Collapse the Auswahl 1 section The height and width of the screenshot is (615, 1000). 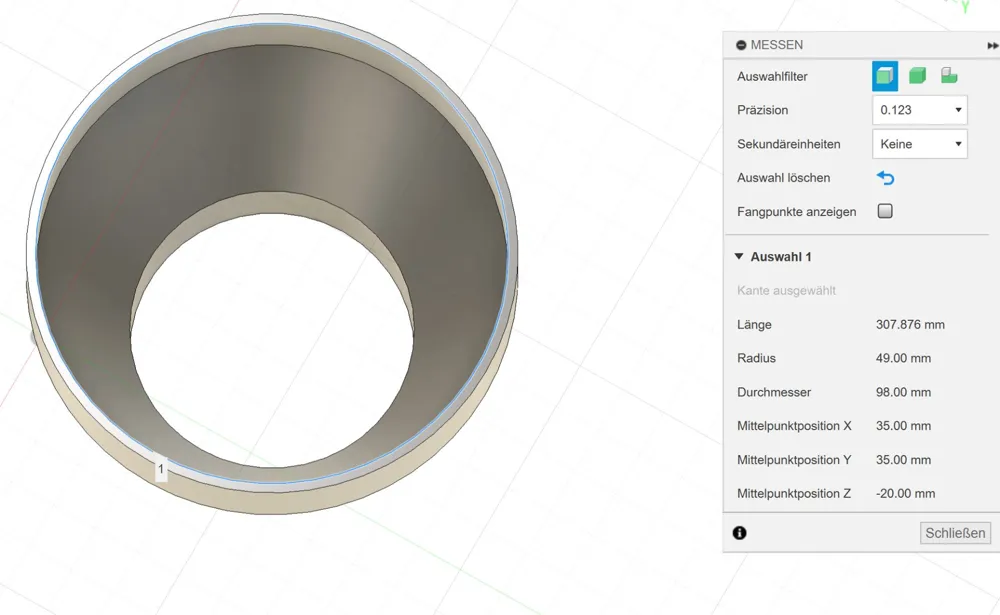coord(739,256)
